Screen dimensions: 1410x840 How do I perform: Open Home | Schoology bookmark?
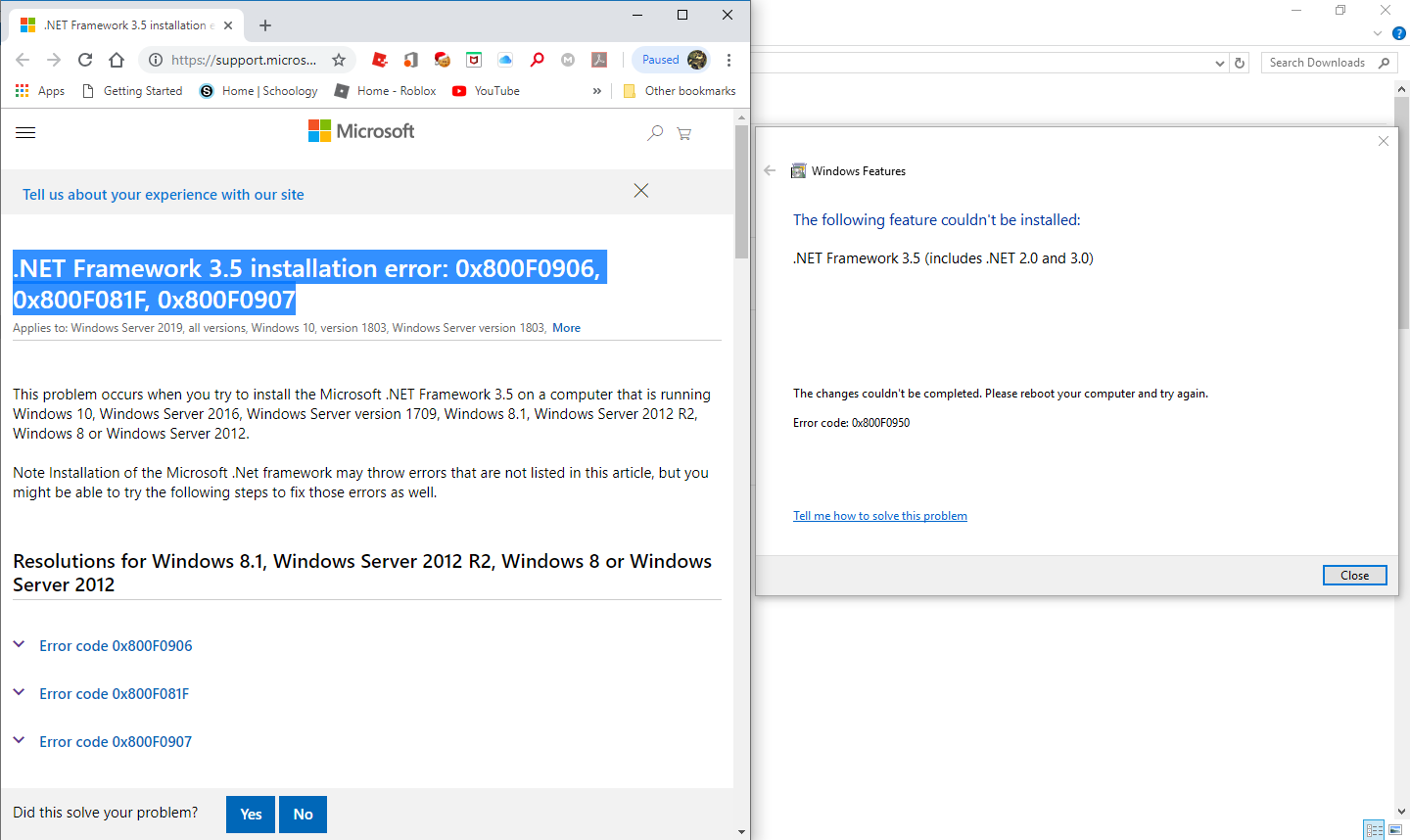258,91
